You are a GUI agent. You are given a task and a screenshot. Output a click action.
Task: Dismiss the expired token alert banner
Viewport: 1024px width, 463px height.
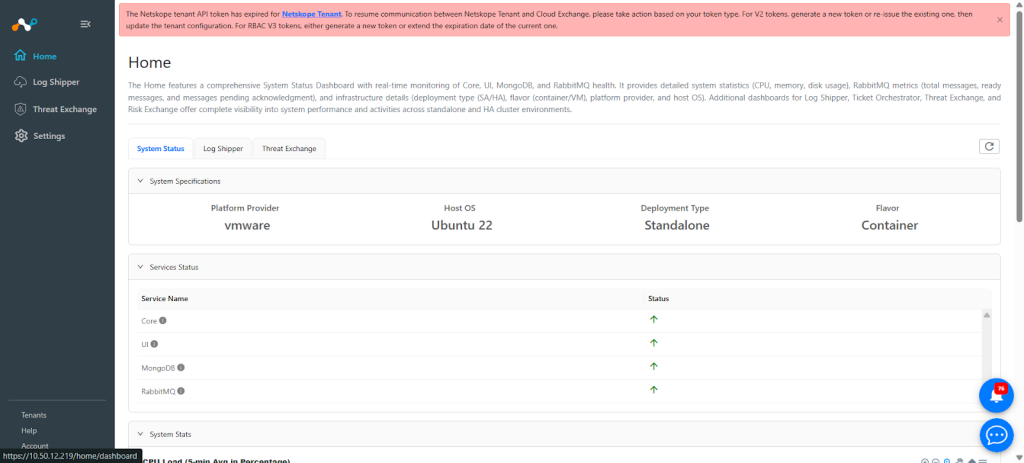tap(999, 20)
